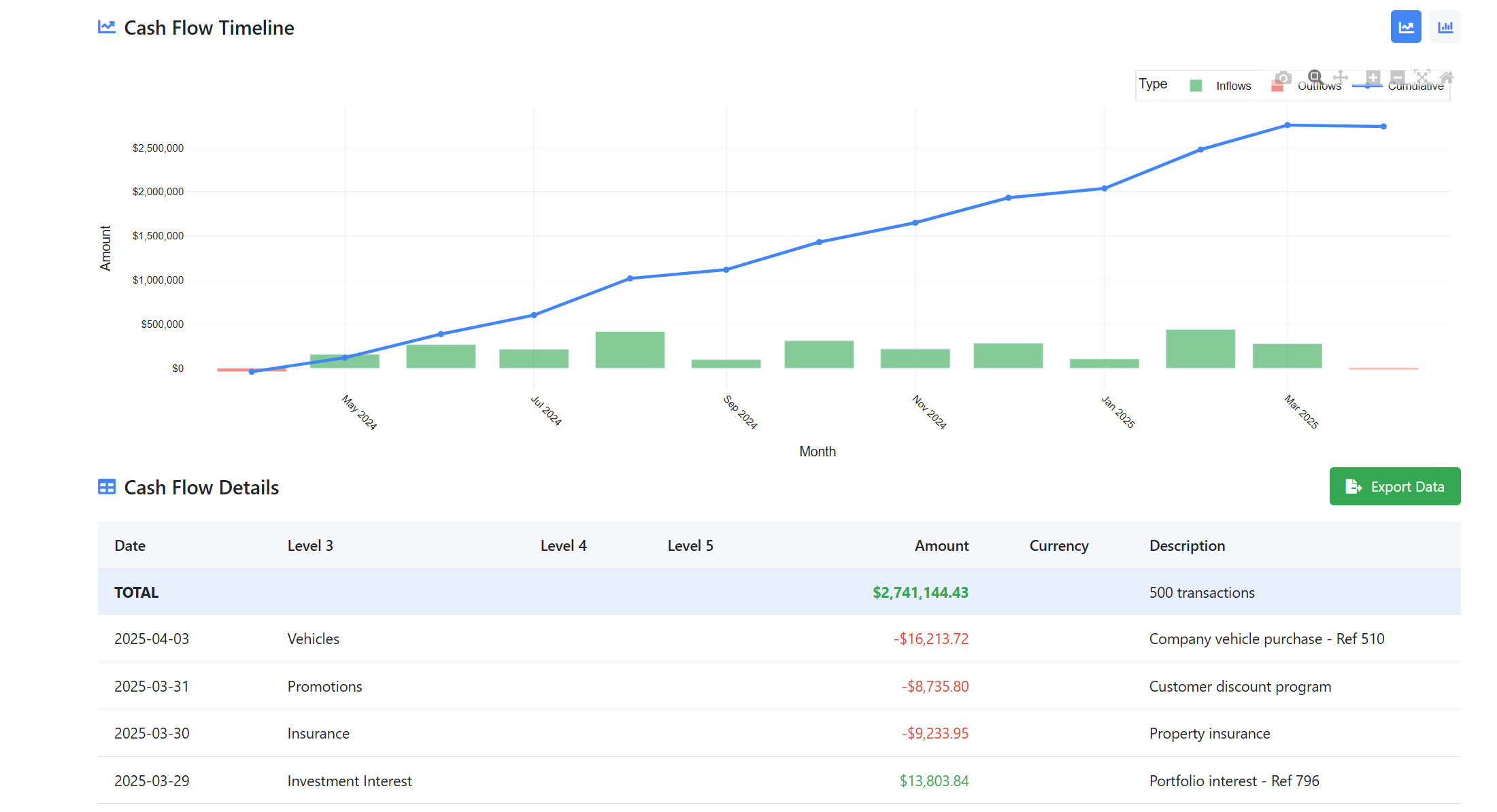Screen dimensions: 1497x812
Task: Click the Level 3 column header
Action: [x=310, y=545]
